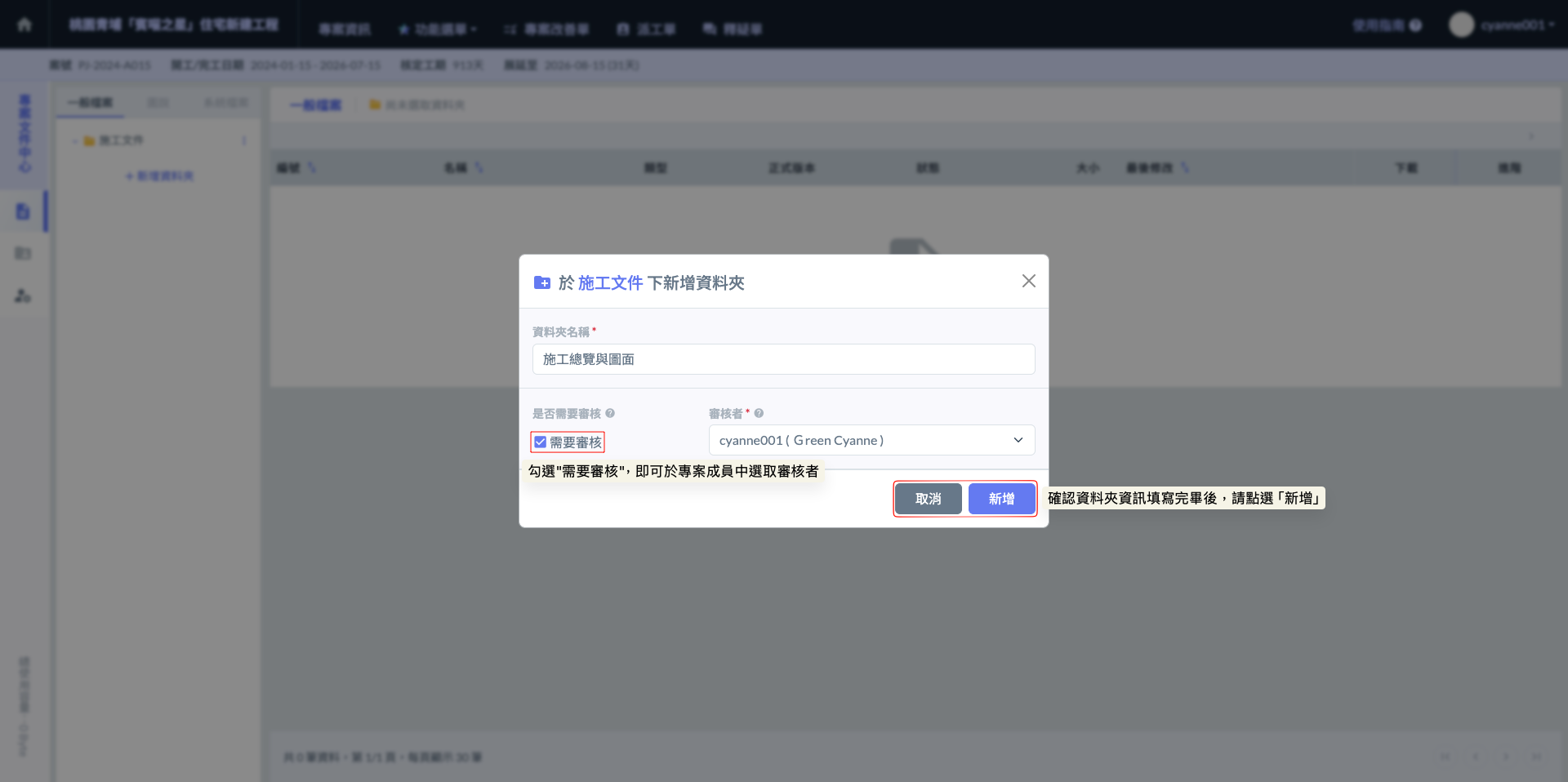Click the add-folder link under 施工文件

pos(160,176)
